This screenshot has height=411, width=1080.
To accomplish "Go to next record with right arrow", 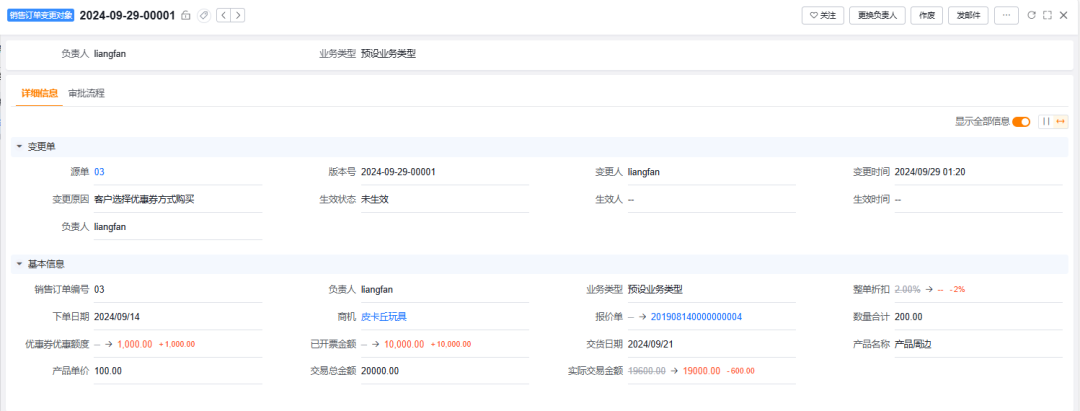I will click(237, 16).
